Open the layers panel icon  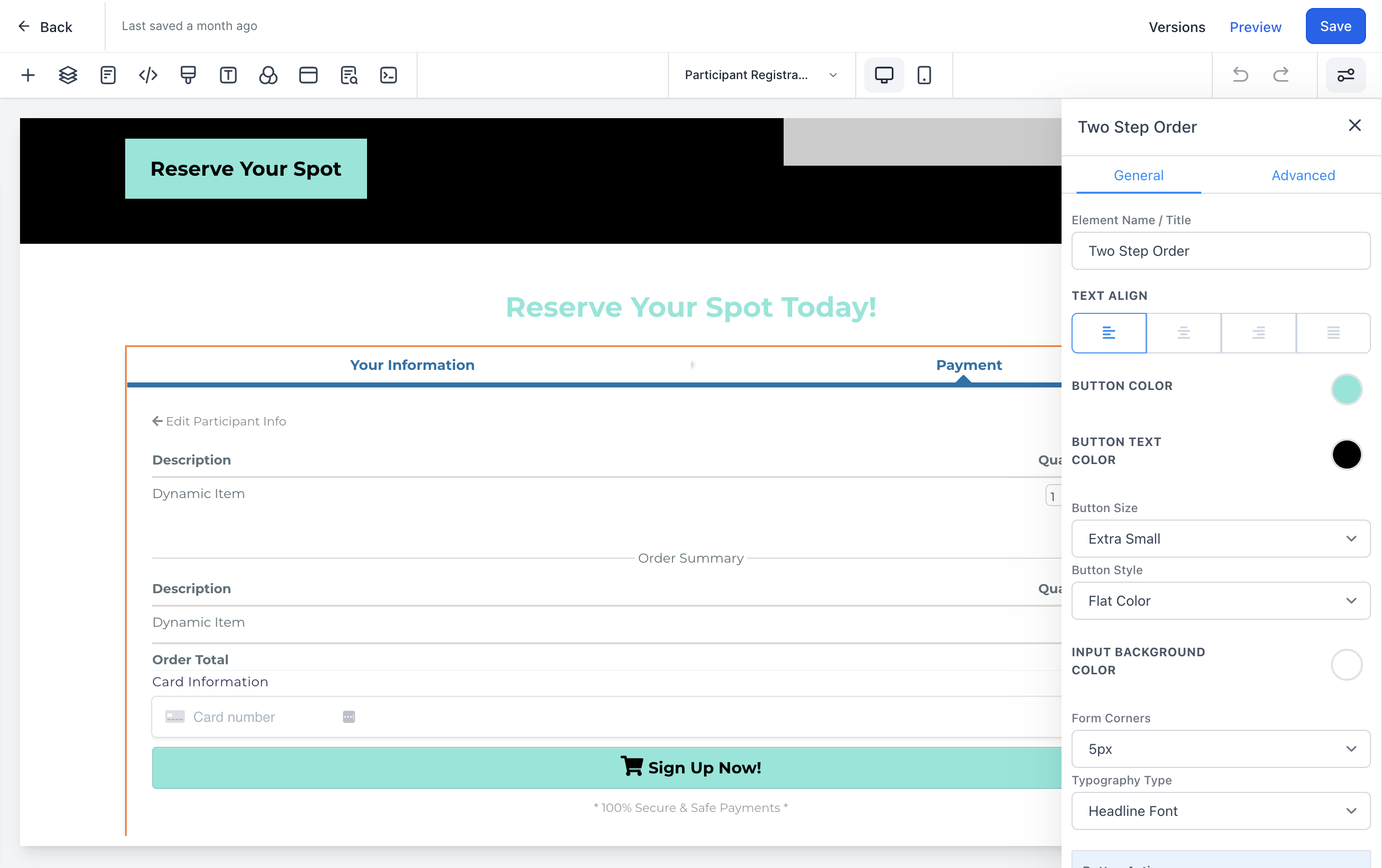point(68,75)
